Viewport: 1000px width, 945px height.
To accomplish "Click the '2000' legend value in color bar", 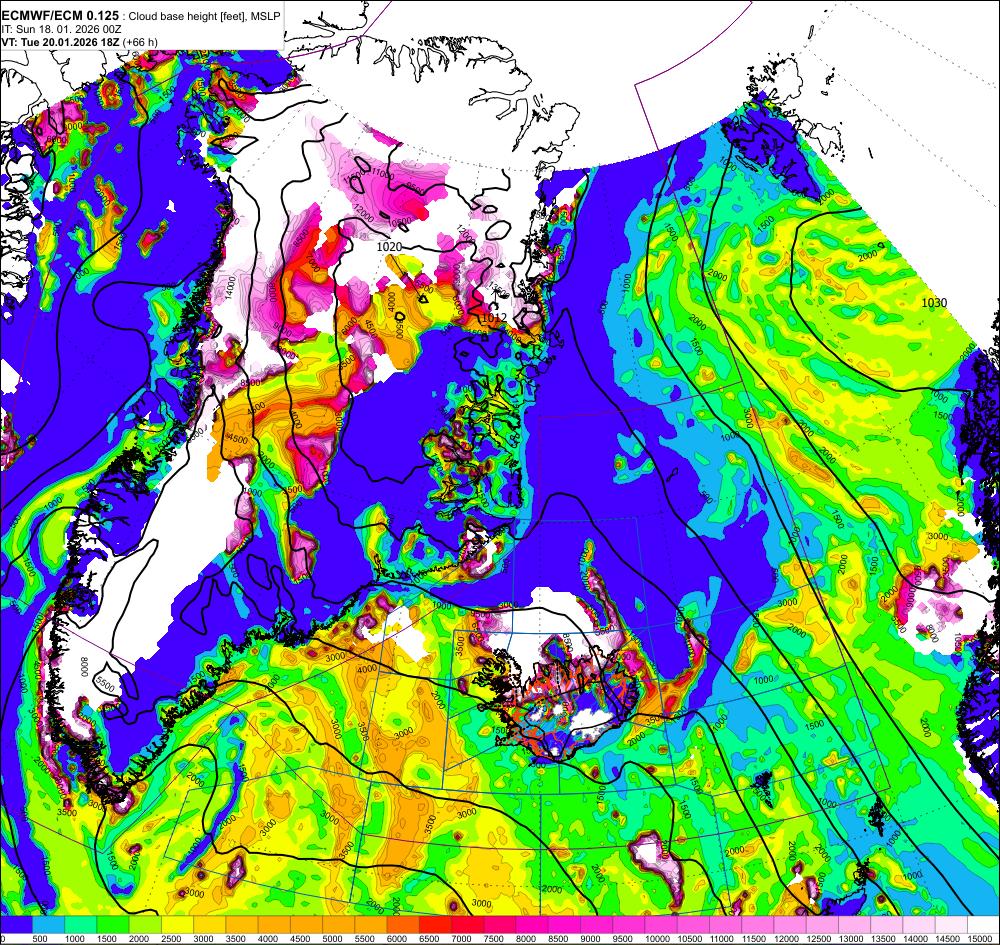I will 140,939.
